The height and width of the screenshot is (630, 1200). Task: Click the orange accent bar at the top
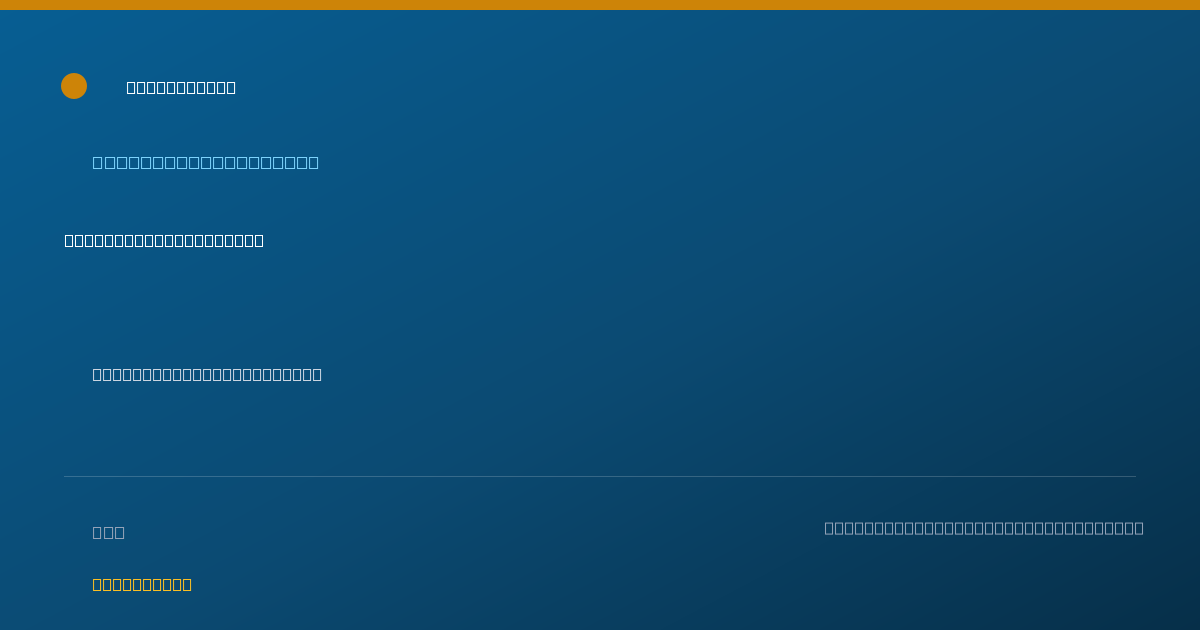[600, 5]
